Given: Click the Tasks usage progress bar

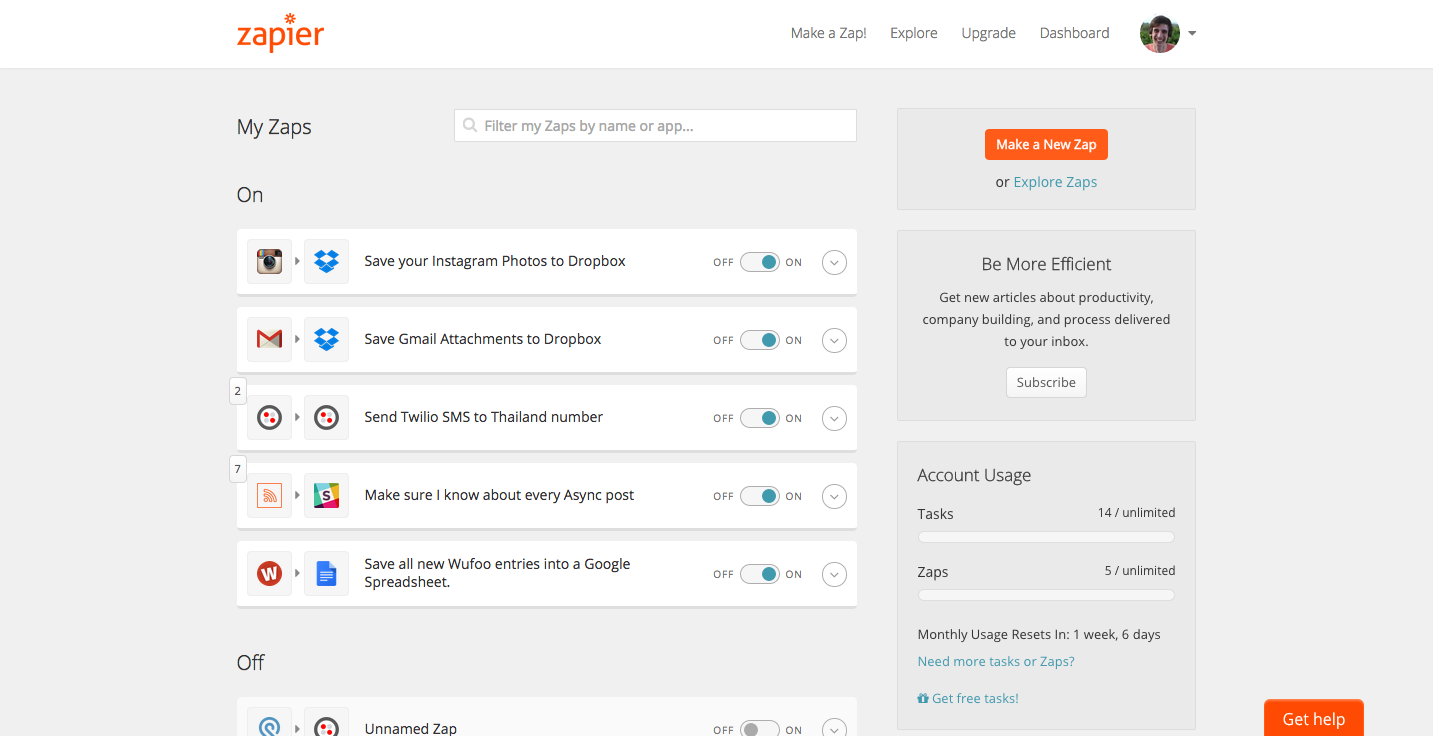Looking at the screenshot, I should pyautogui.click(x=1045, y=536).
